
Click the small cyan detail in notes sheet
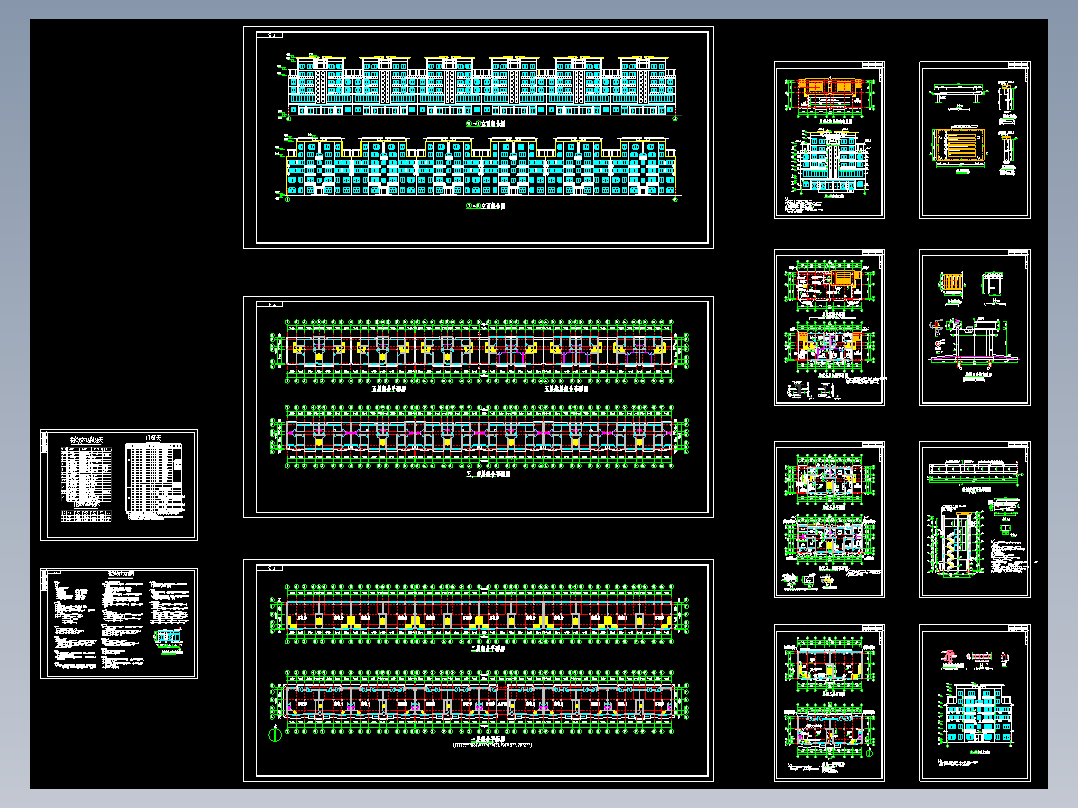click(x=168, y=638)
